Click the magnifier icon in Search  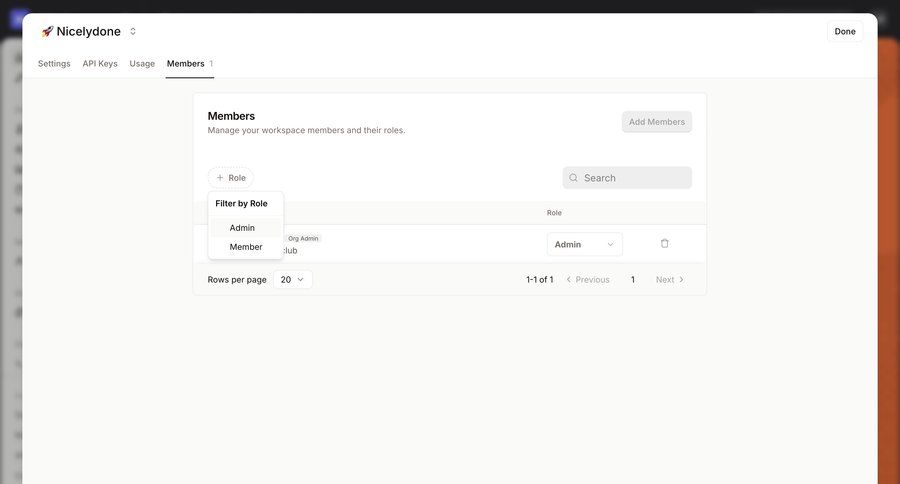pyautogui.click(x=574, y=178)
